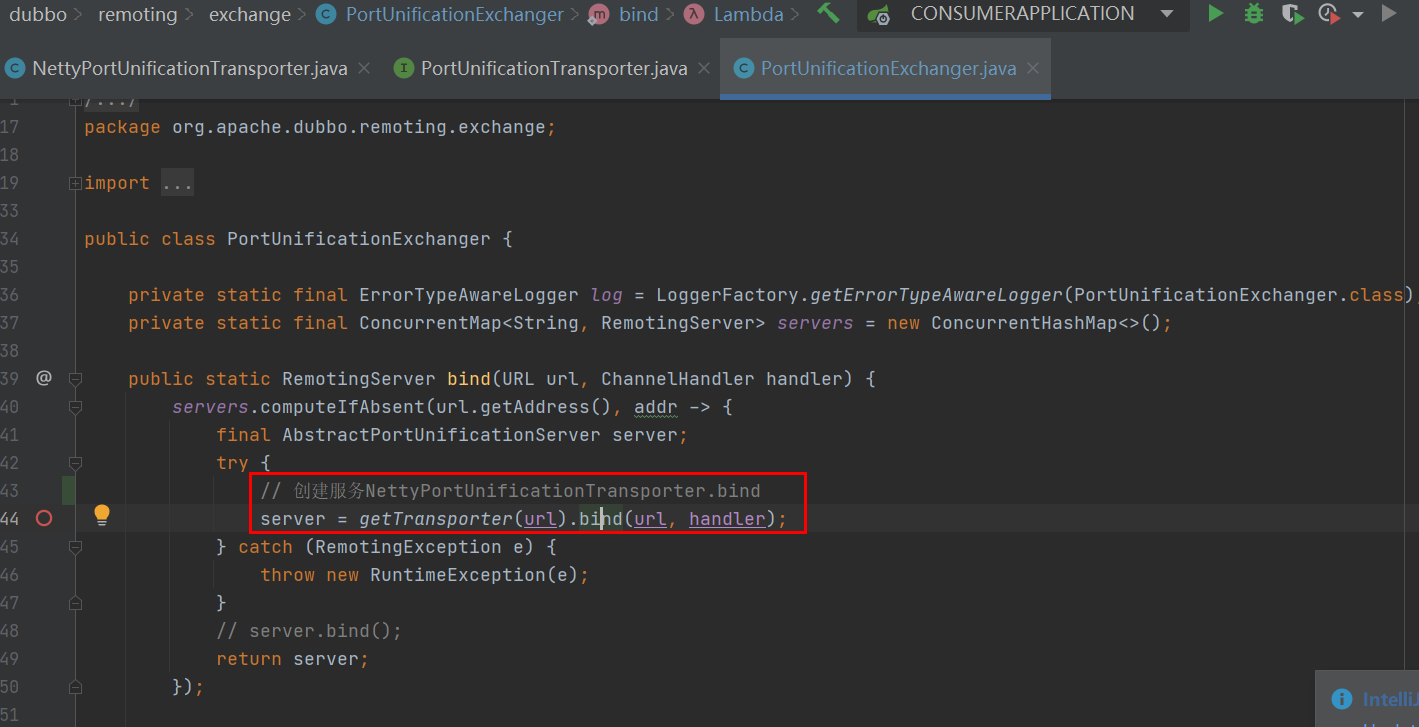Viewport: 1419px width, 727px height.
Task: Click the Chinese comment on line 43
Action: [x=510, y=491]
